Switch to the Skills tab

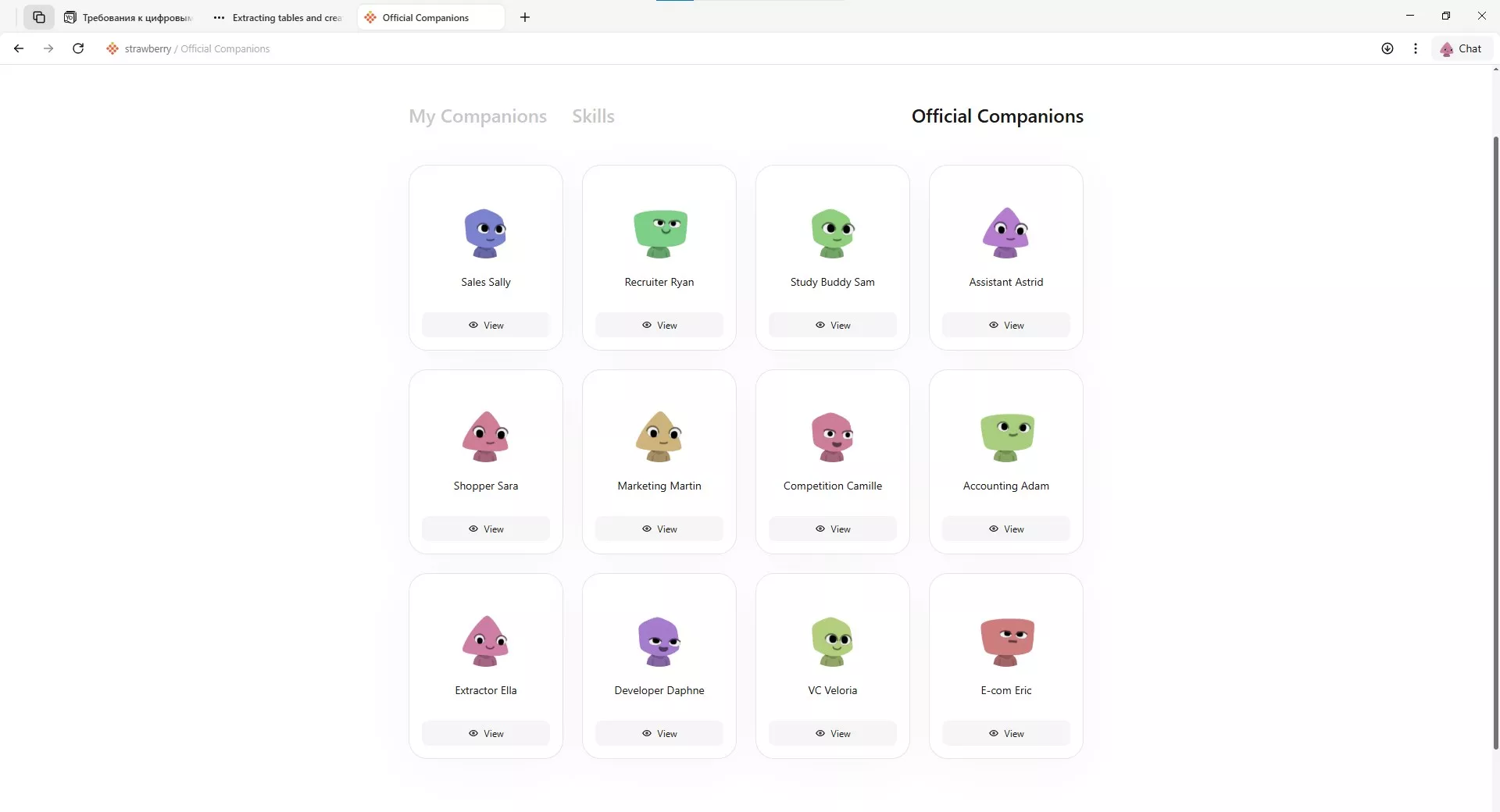pos(593,116)
